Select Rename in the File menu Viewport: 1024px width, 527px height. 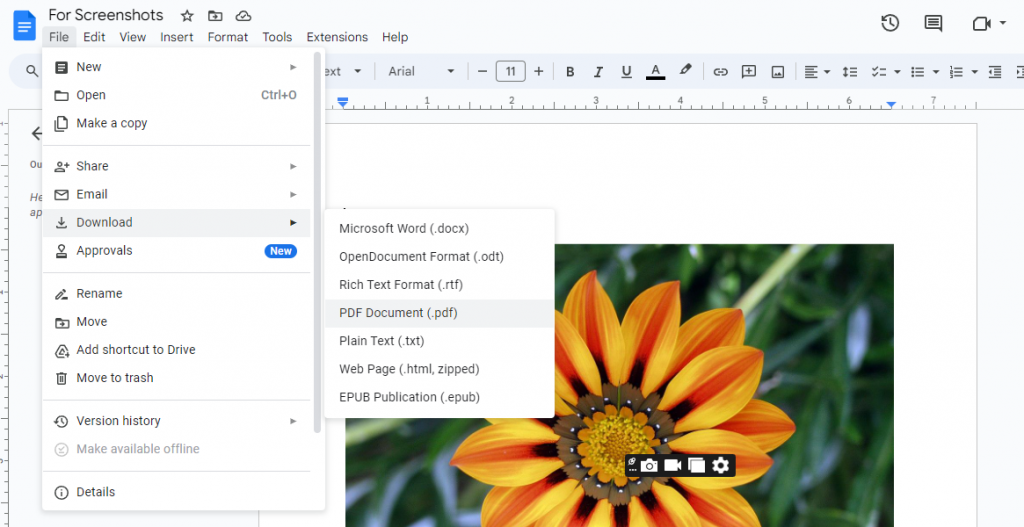(176, 293)
